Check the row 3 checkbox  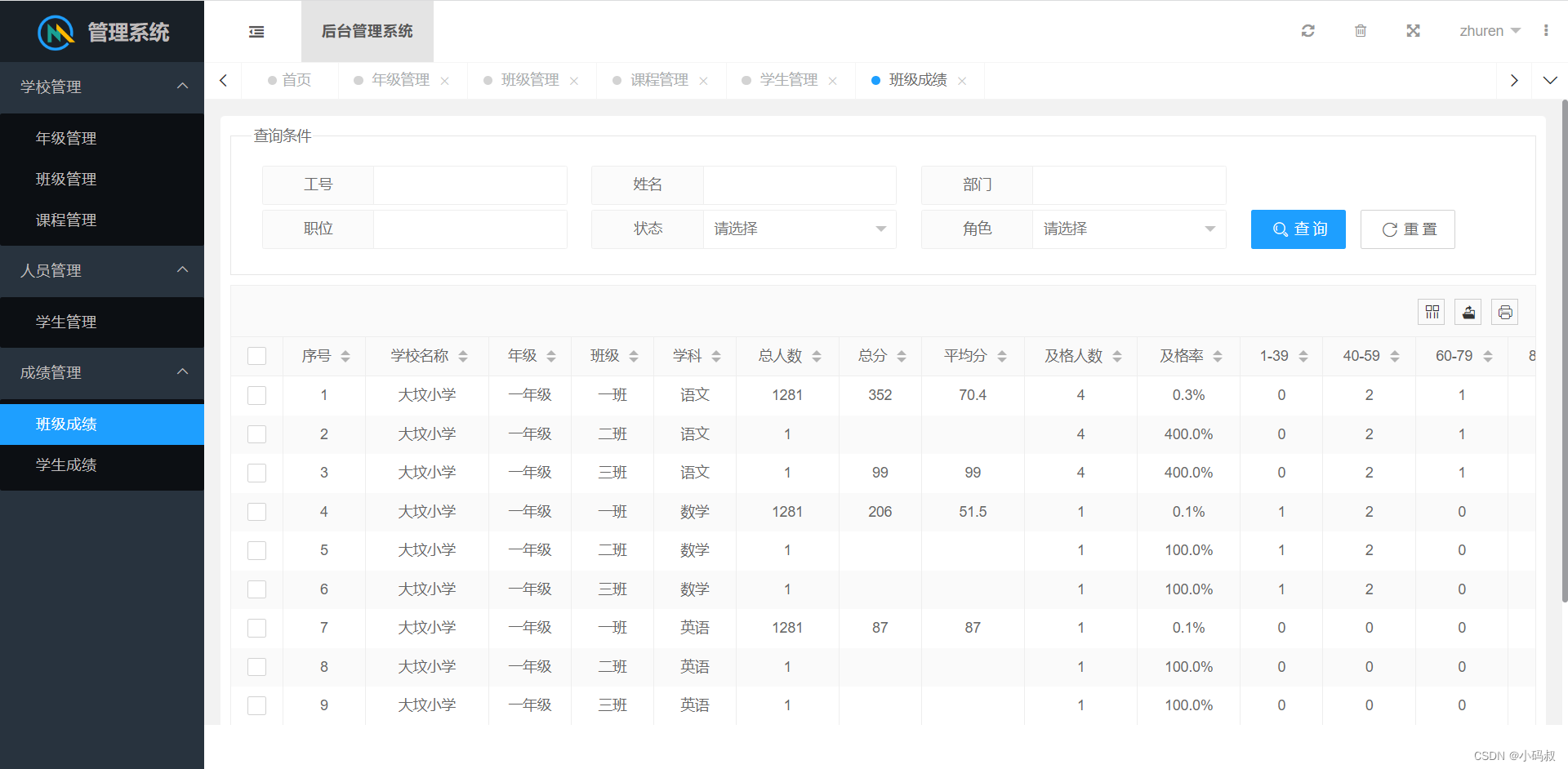(x=256, y=473)
